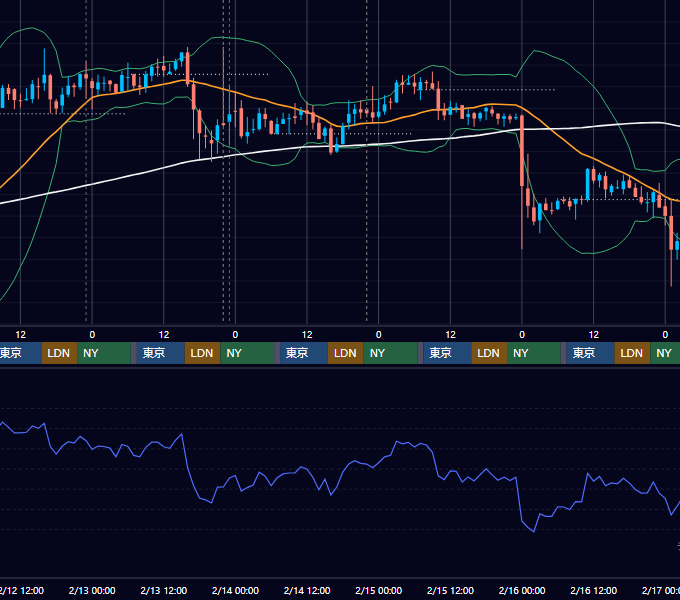The height and width of the screenshot is (600, 680).
Task: Click the NY session block spanning 2/13 00:00
Action: coord(104,353)
